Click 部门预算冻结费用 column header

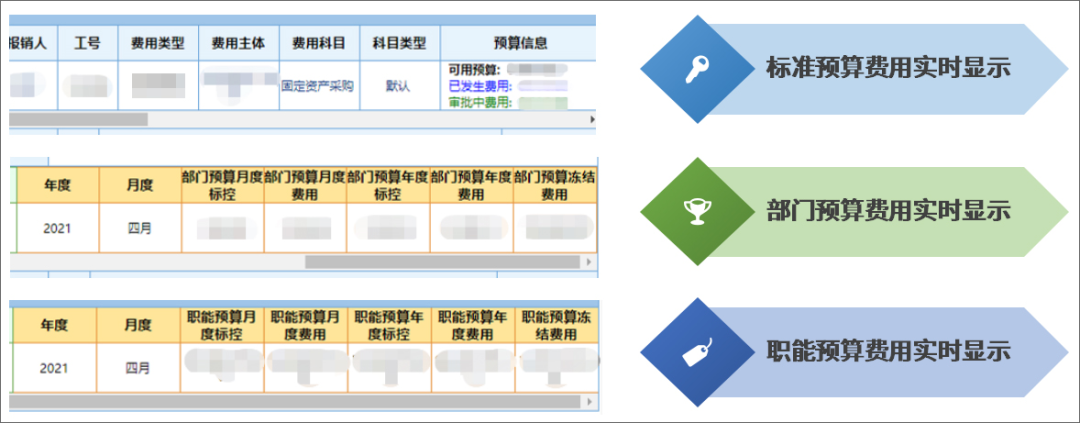(x=555, y=185)
